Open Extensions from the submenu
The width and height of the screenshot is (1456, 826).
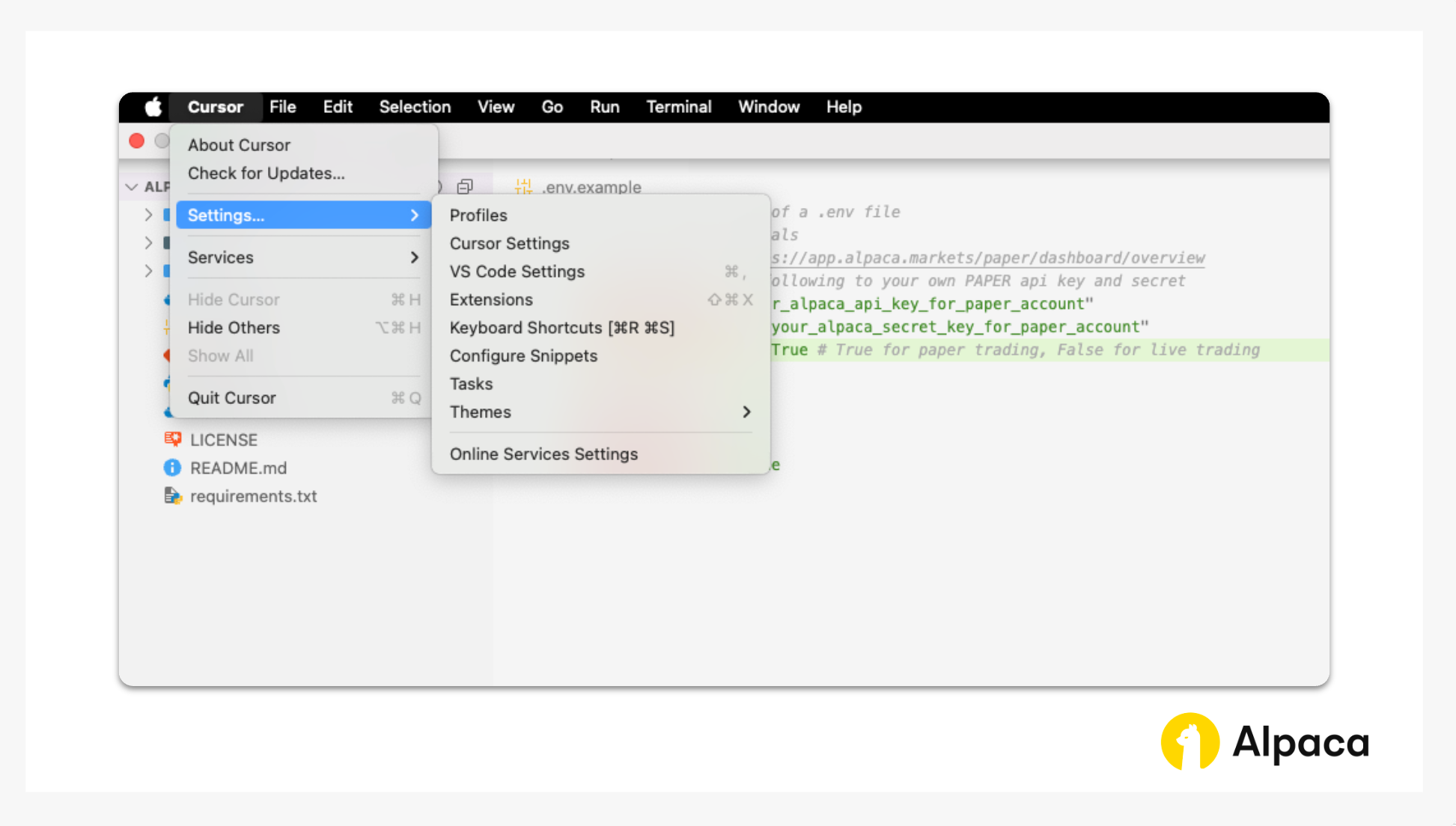point(601,300)
